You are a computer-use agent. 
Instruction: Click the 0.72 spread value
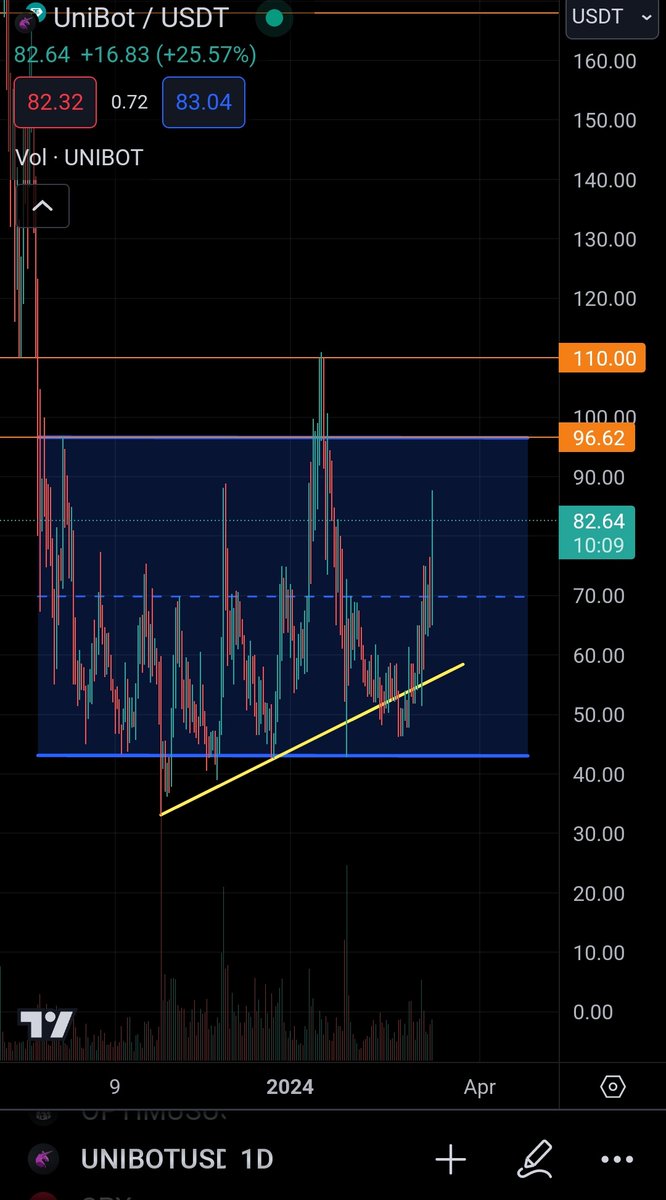(x=130, y=102)
